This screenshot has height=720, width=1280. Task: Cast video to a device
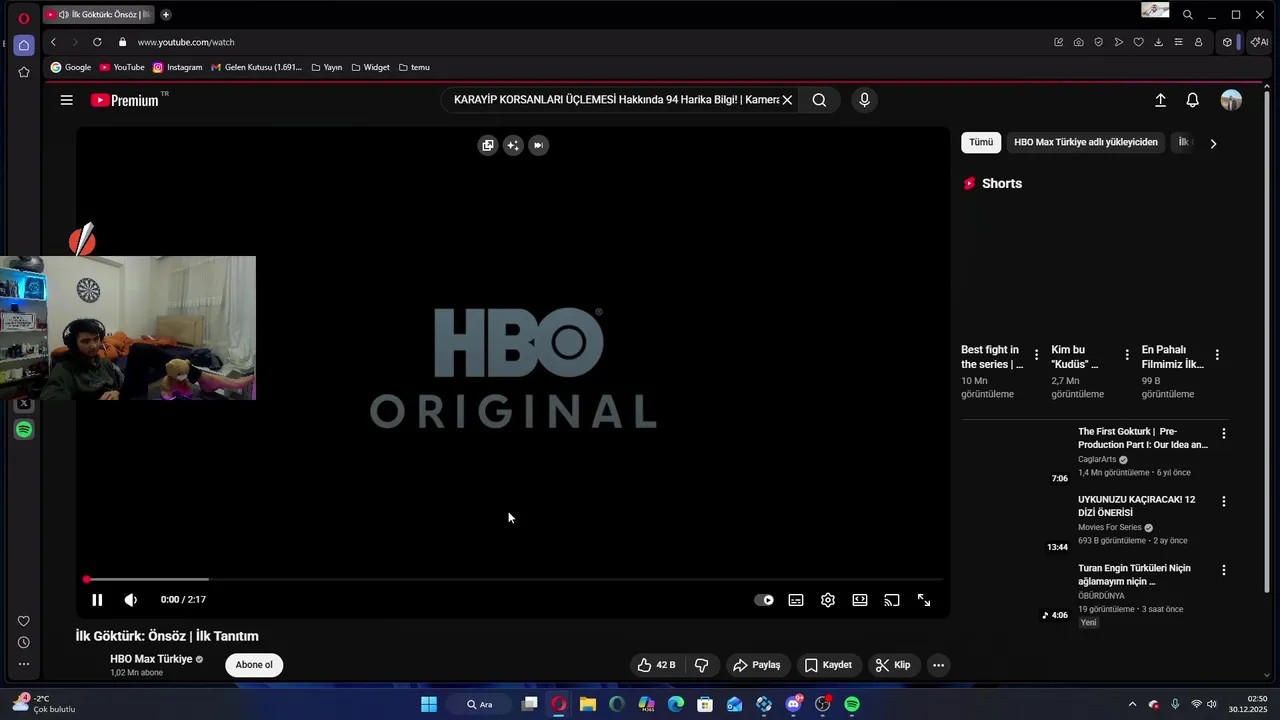892,600
